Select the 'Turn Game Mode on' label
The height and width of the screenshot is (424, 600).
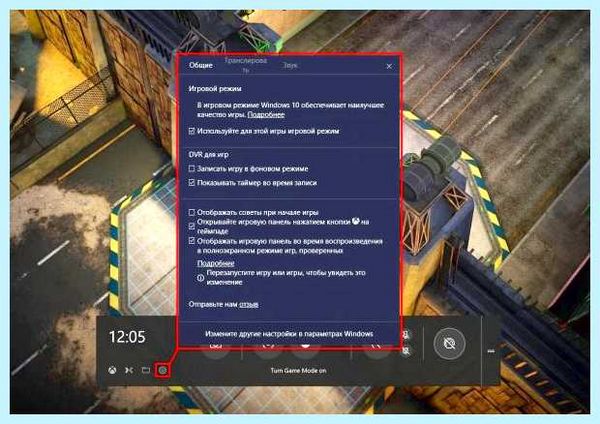pos(298,371)
